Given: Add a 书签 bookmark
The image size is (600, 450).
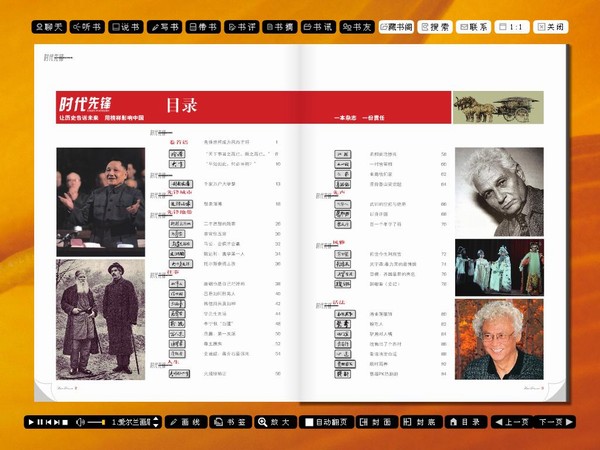Looking at the screenshot, I should pyautogui.click(x=230, y=422).
